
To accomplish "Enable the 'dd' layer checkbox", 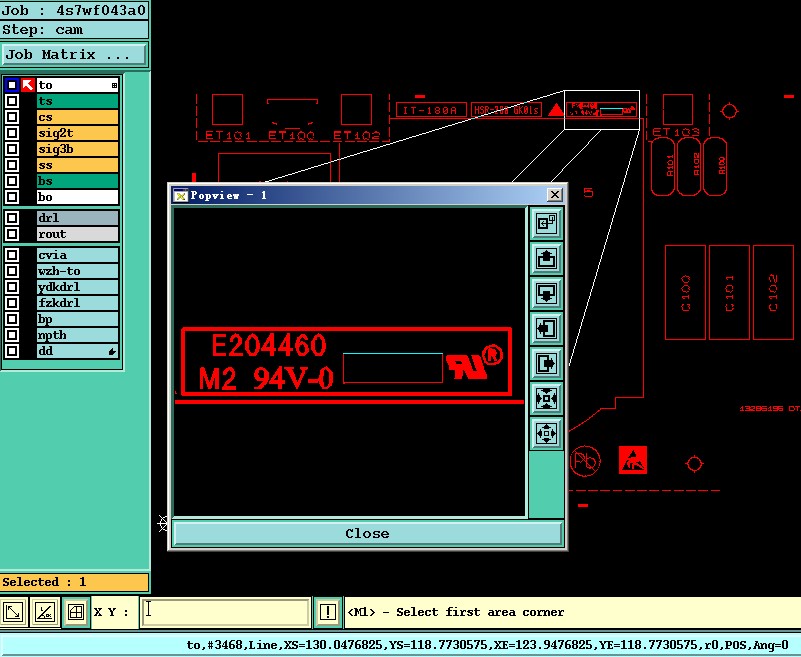I will coord(12,351).
